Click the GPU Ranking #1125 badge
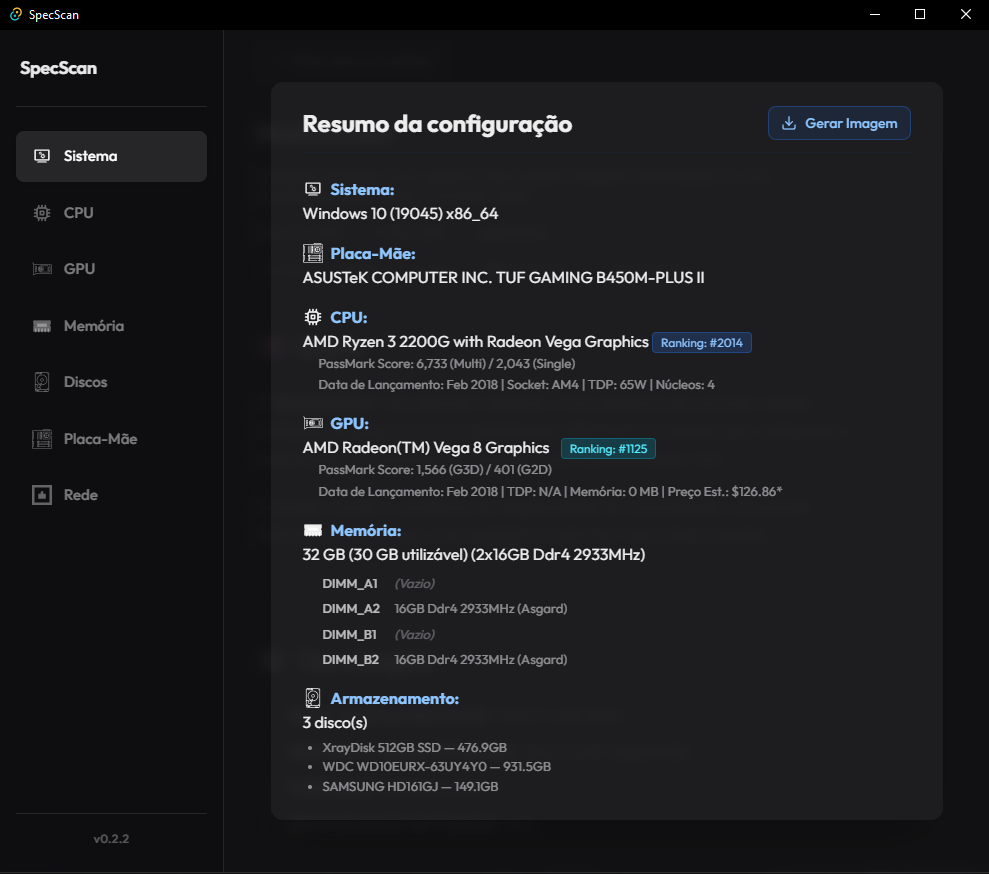The image size is (989, 874). pyautogui.click(x=608, y=449)
